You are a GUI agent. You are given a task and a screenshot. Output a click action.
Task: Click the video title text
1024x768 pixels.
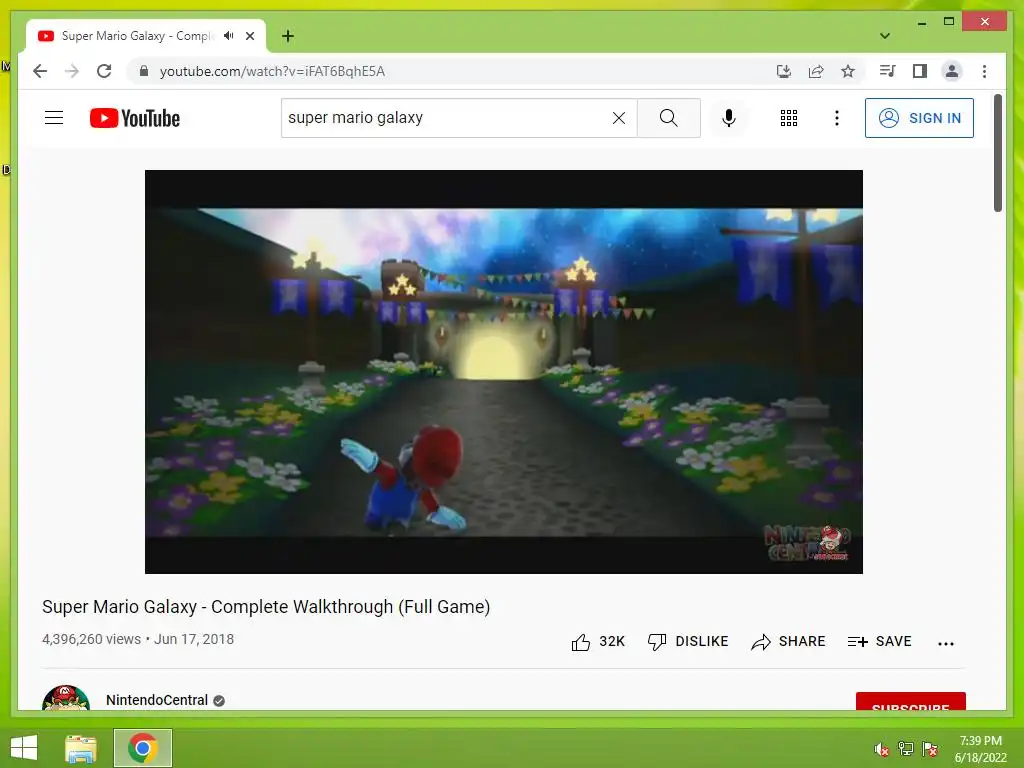pos(266,607)
